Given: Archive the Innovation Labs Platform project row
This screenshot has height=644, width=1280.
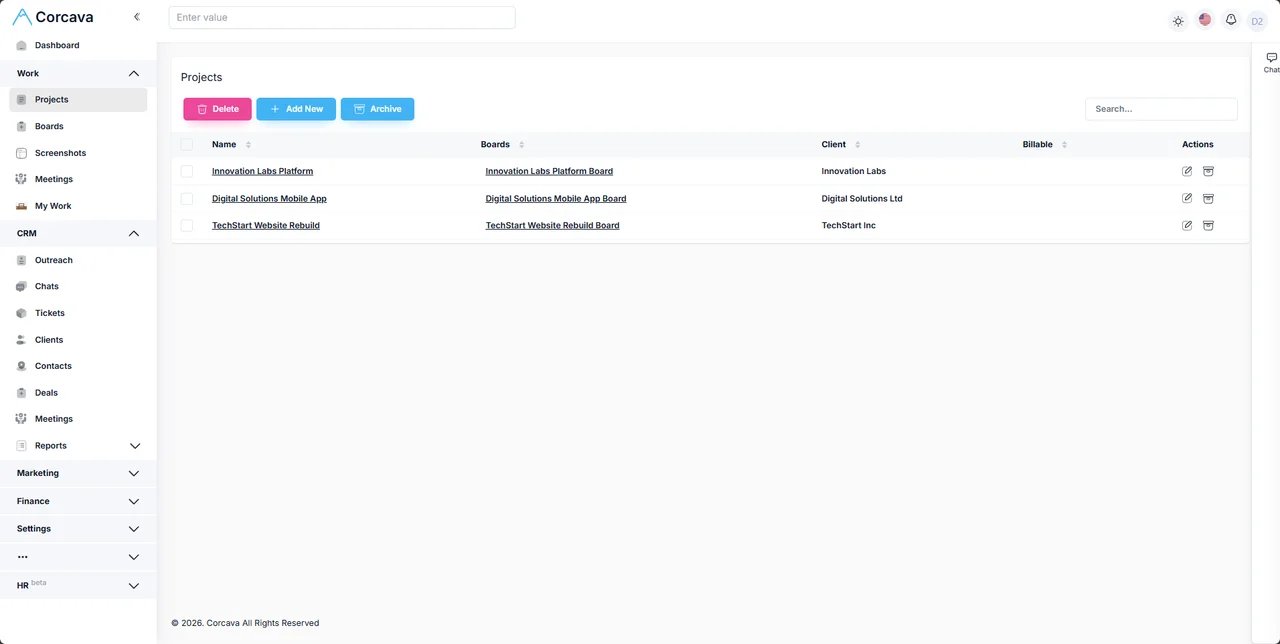Looking at the screenshot, I should click(1208, 171).
